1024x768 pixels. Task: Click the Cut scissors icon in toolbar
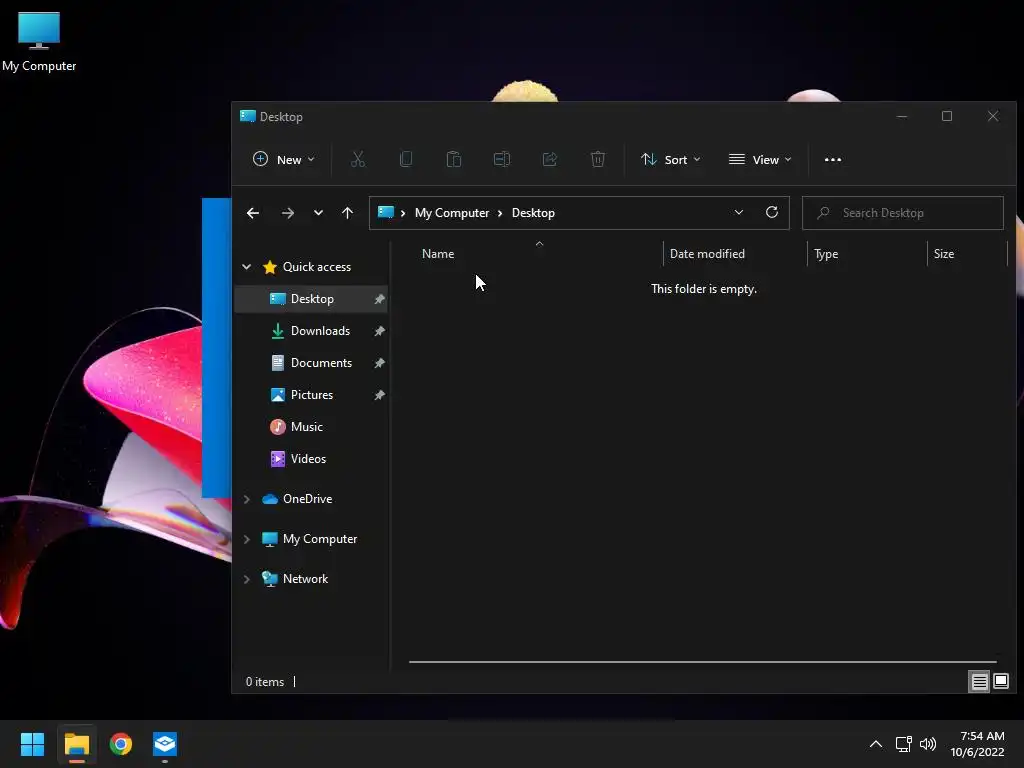(x=358, y=159)
